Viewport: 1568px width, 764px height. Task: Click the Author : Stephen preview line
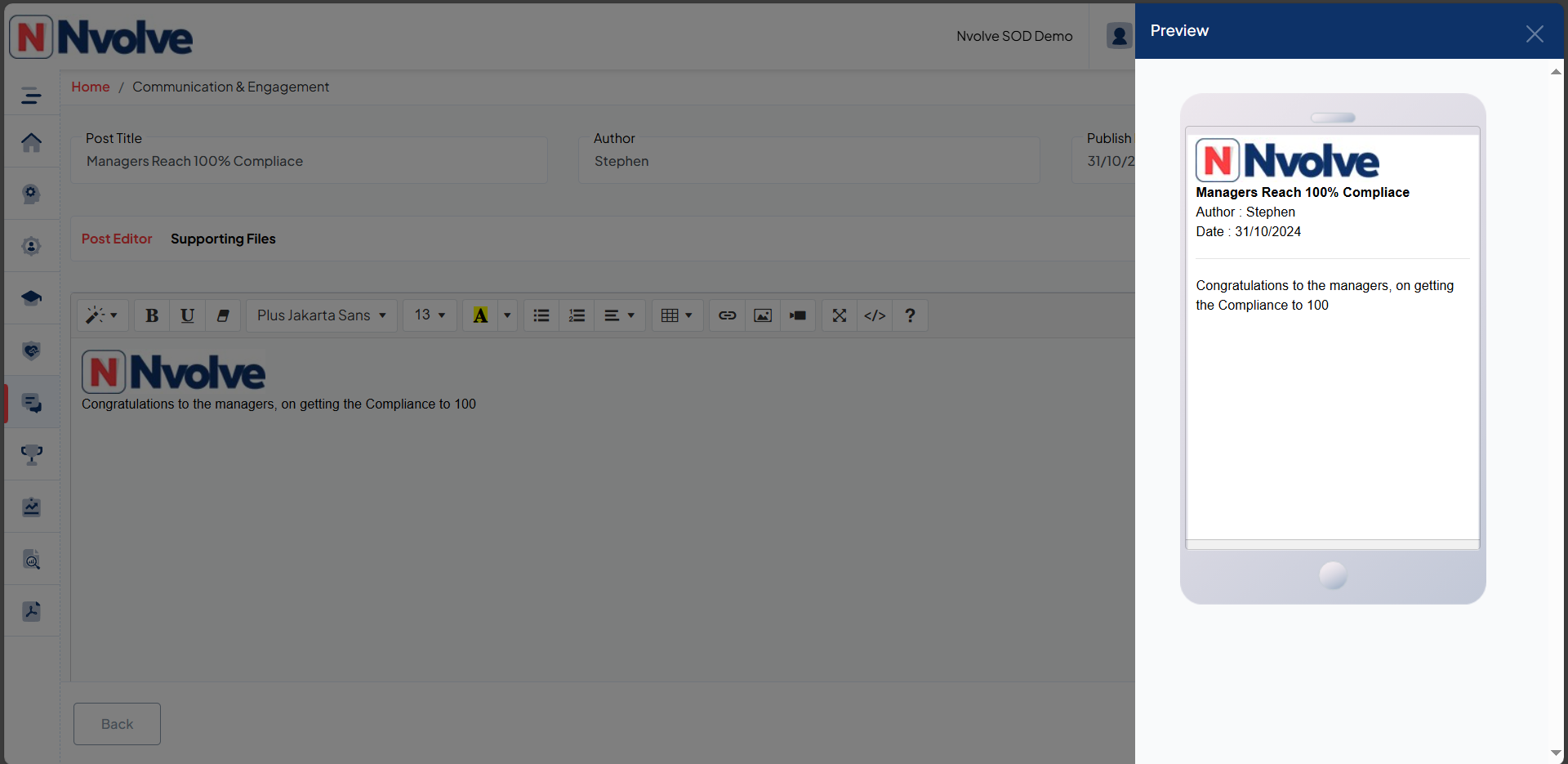click(x=1245, y=212)
